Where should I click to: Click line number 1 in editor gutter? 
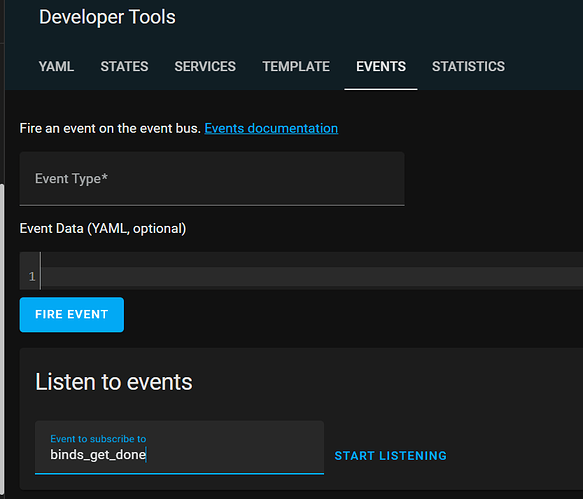tap(32, 277)
